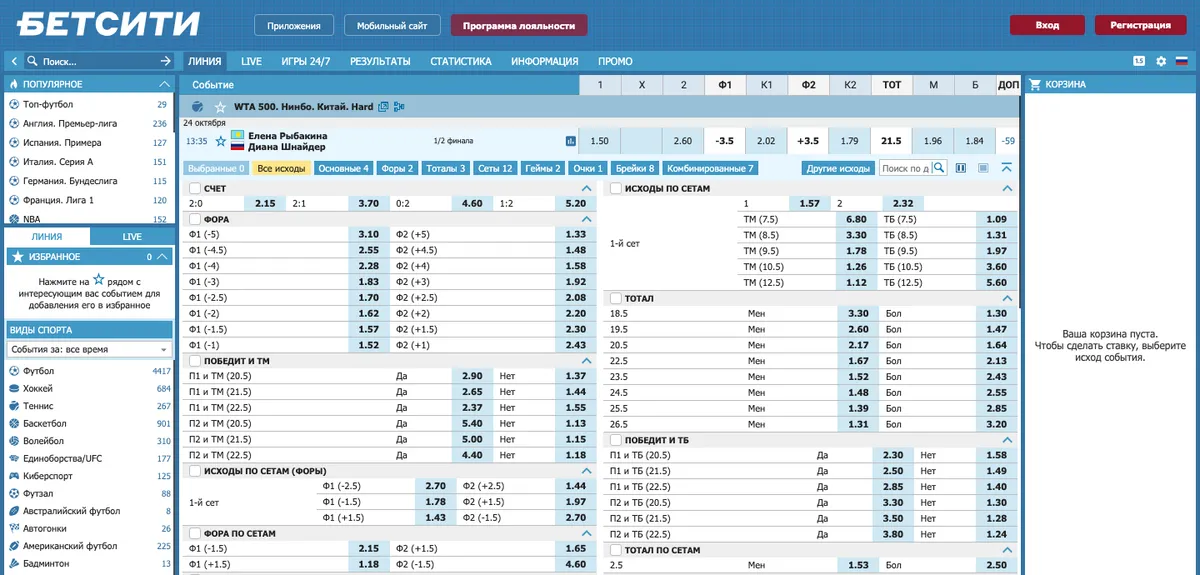Viewport: 1200px width, 575px height.
Task: Collapse the ФОРА market chevron
Action: tap(586, 218)
